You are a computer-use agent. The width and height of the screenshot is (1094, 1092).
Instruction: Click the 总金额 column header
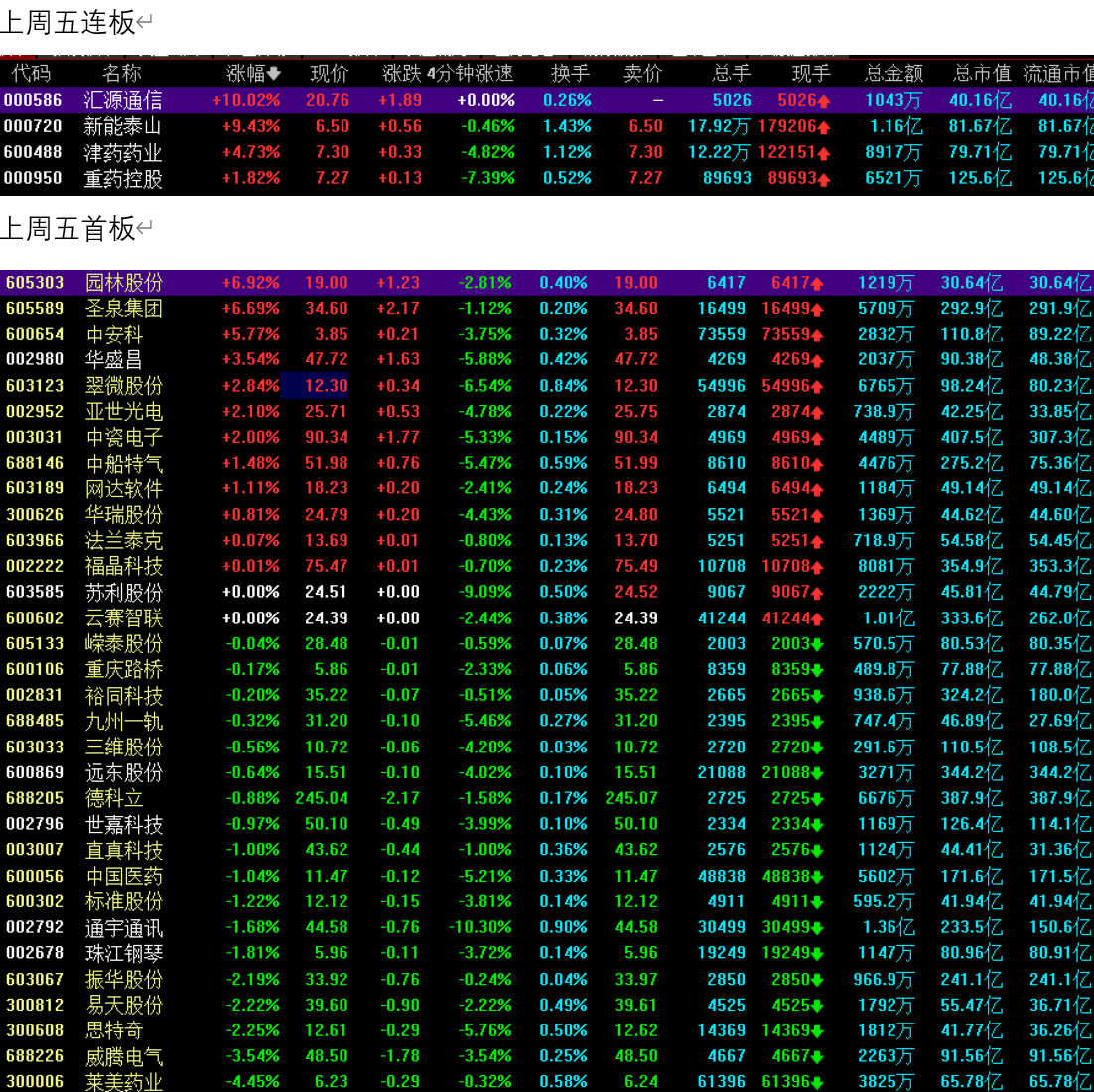coord(892,73)
